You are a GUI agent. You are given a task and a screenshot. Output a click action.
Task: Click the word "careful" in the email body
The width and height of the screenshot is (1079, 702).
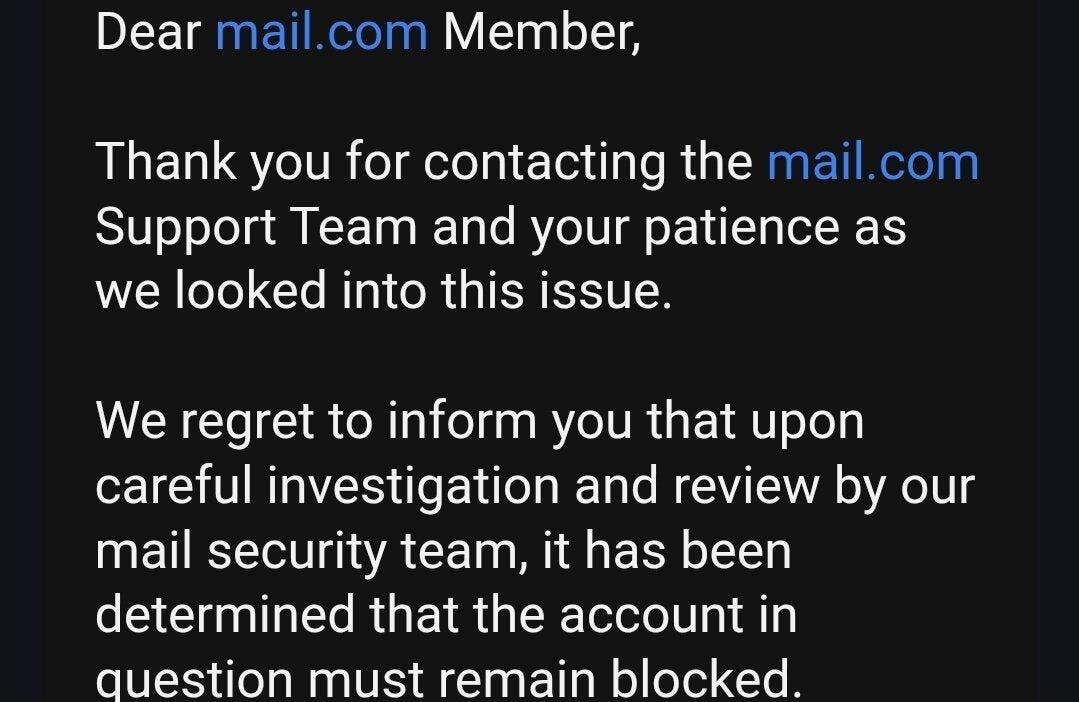tap(173, 485)
